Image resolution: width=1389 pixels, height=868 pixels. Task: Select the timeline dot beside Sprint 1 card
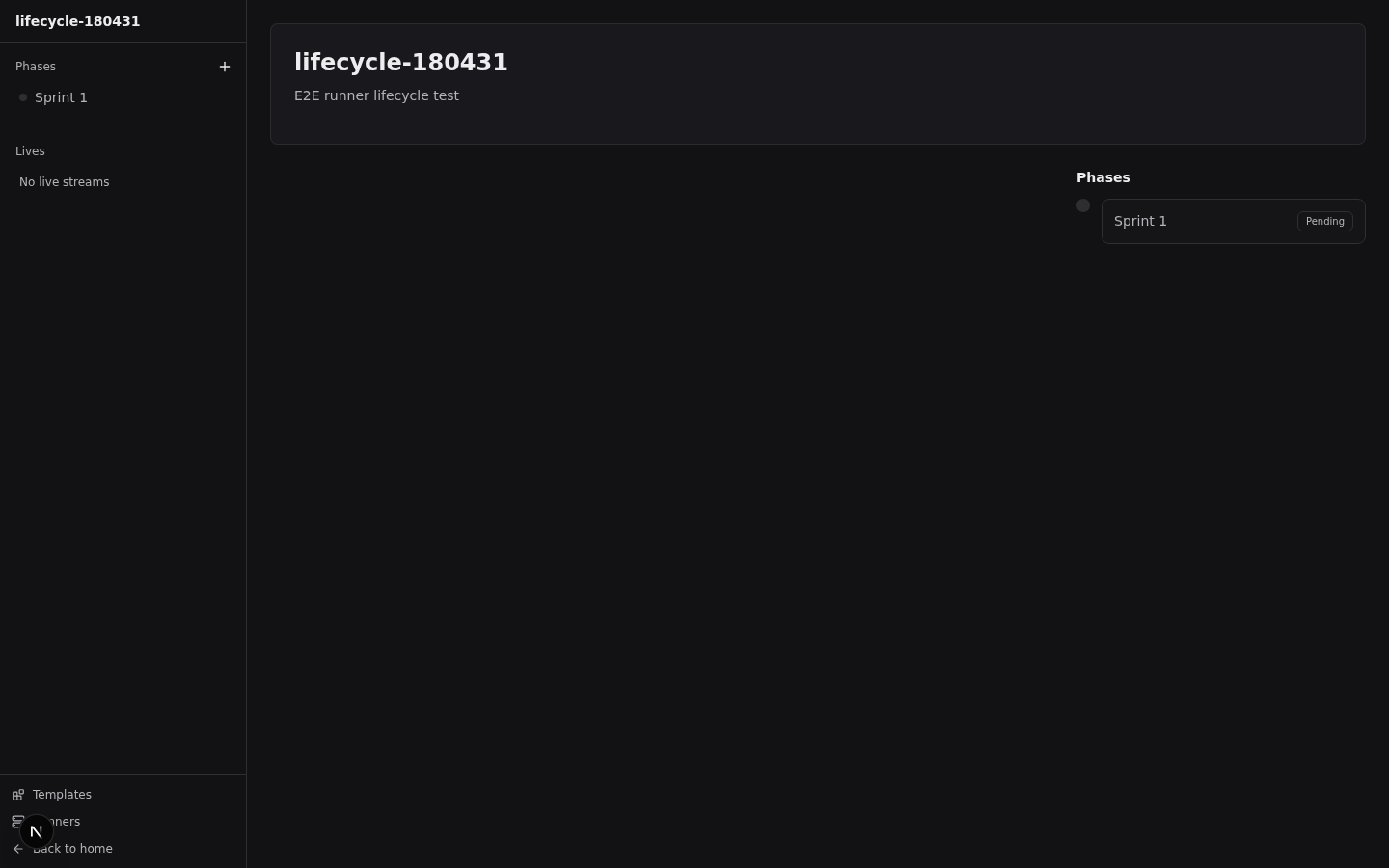point(1083,205)
